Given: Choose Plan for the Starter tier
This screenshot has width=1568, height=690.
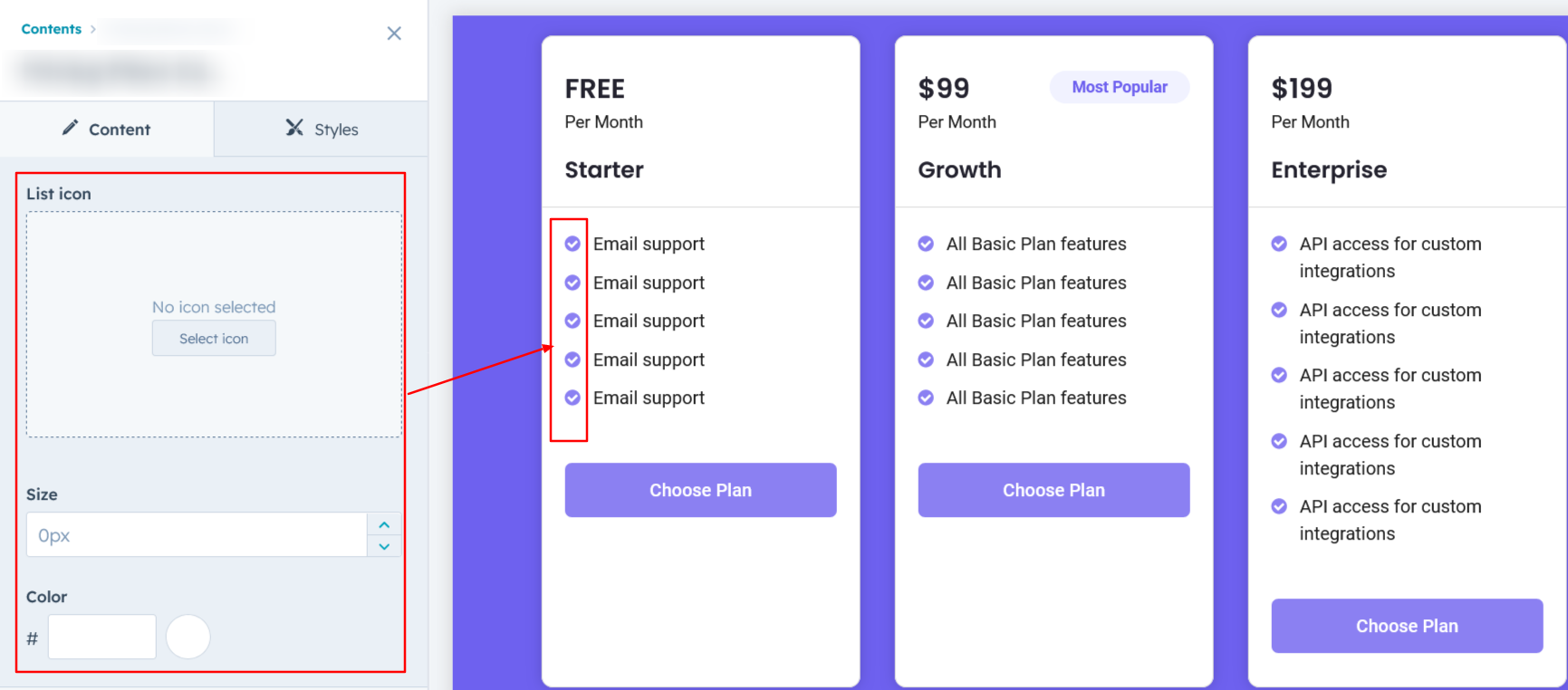Looking at the screenshot, I should [700, 490].
